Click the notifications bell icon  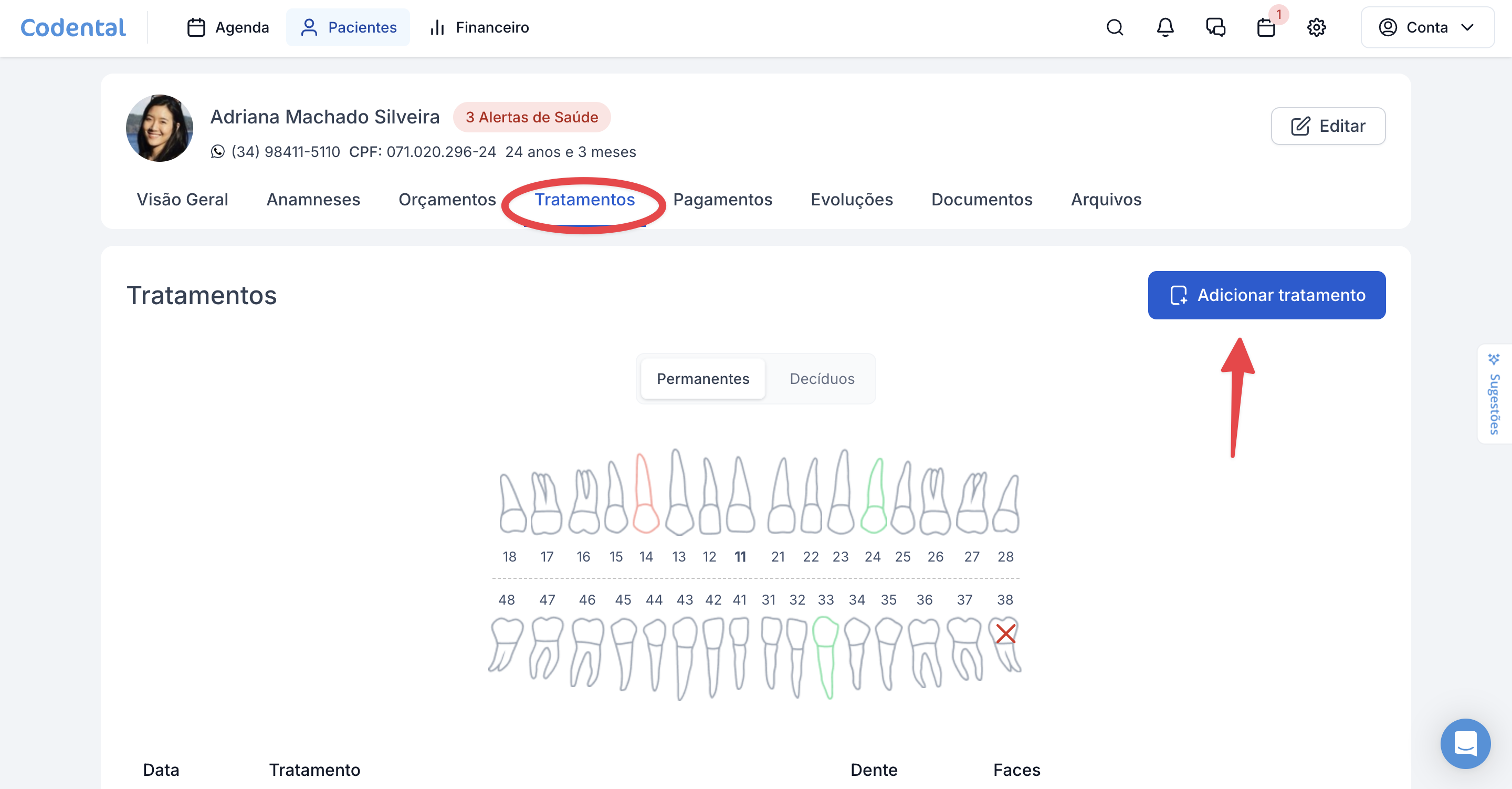tap(1164, 28)
